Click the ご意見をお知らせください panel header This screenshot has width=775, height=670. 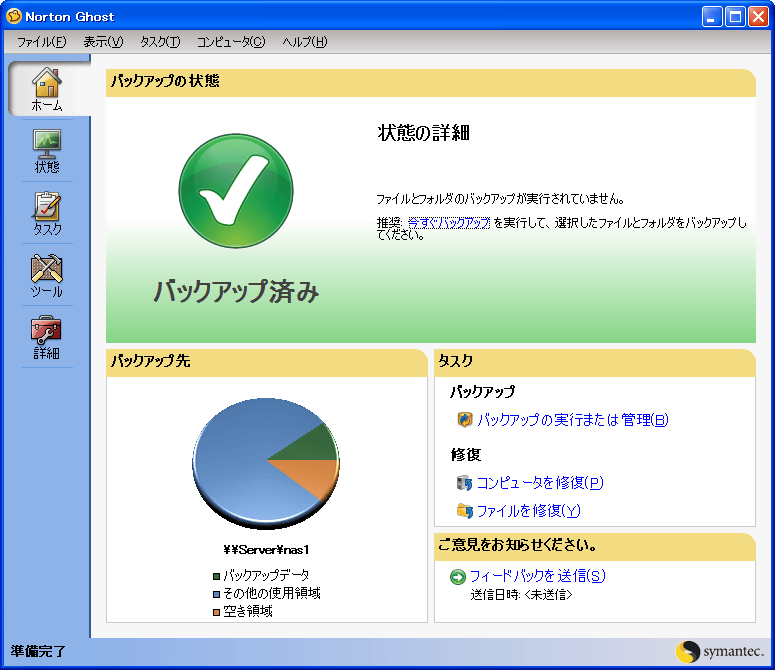[595, 546]
